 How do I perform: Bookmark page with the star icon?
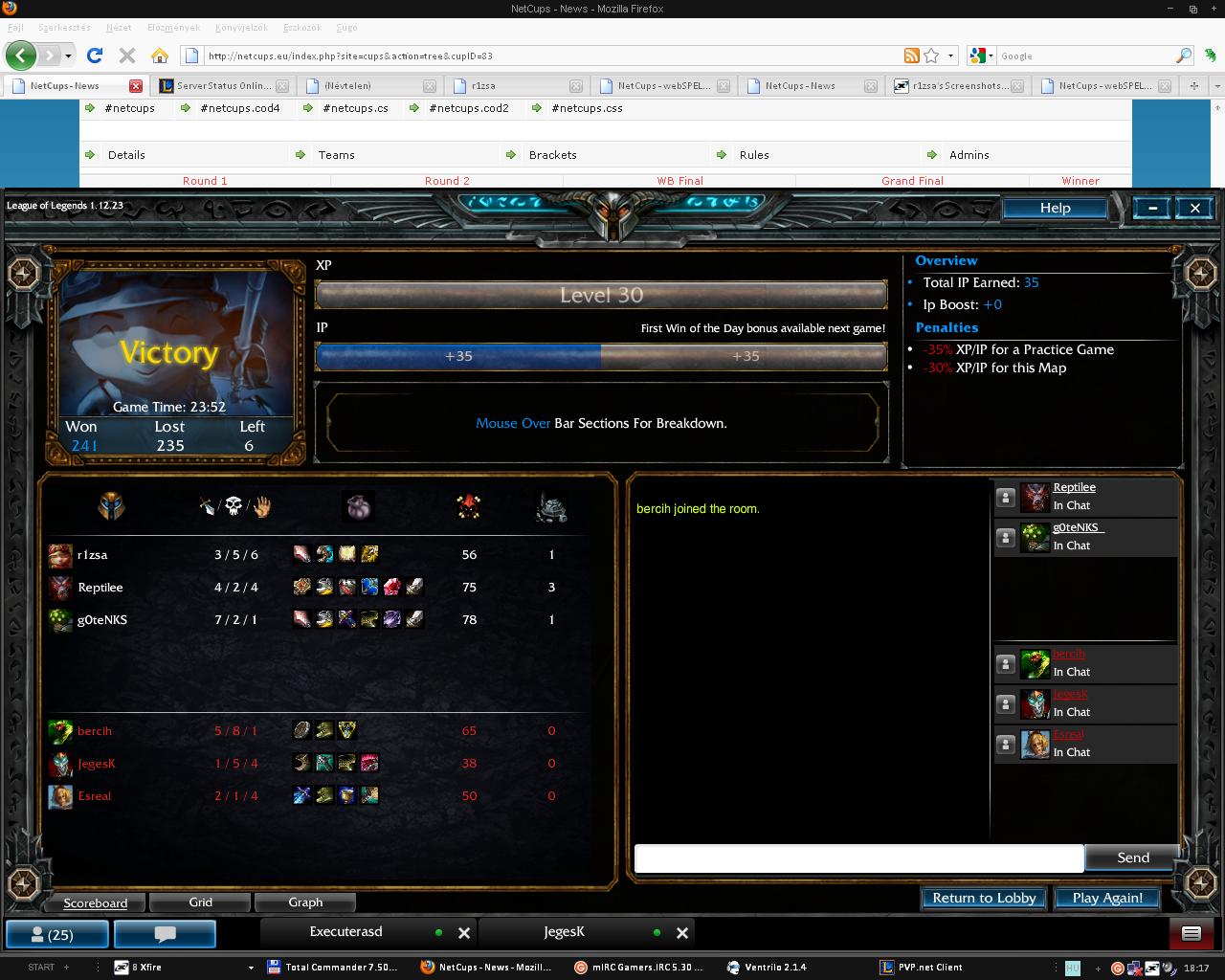click(931, 56)
